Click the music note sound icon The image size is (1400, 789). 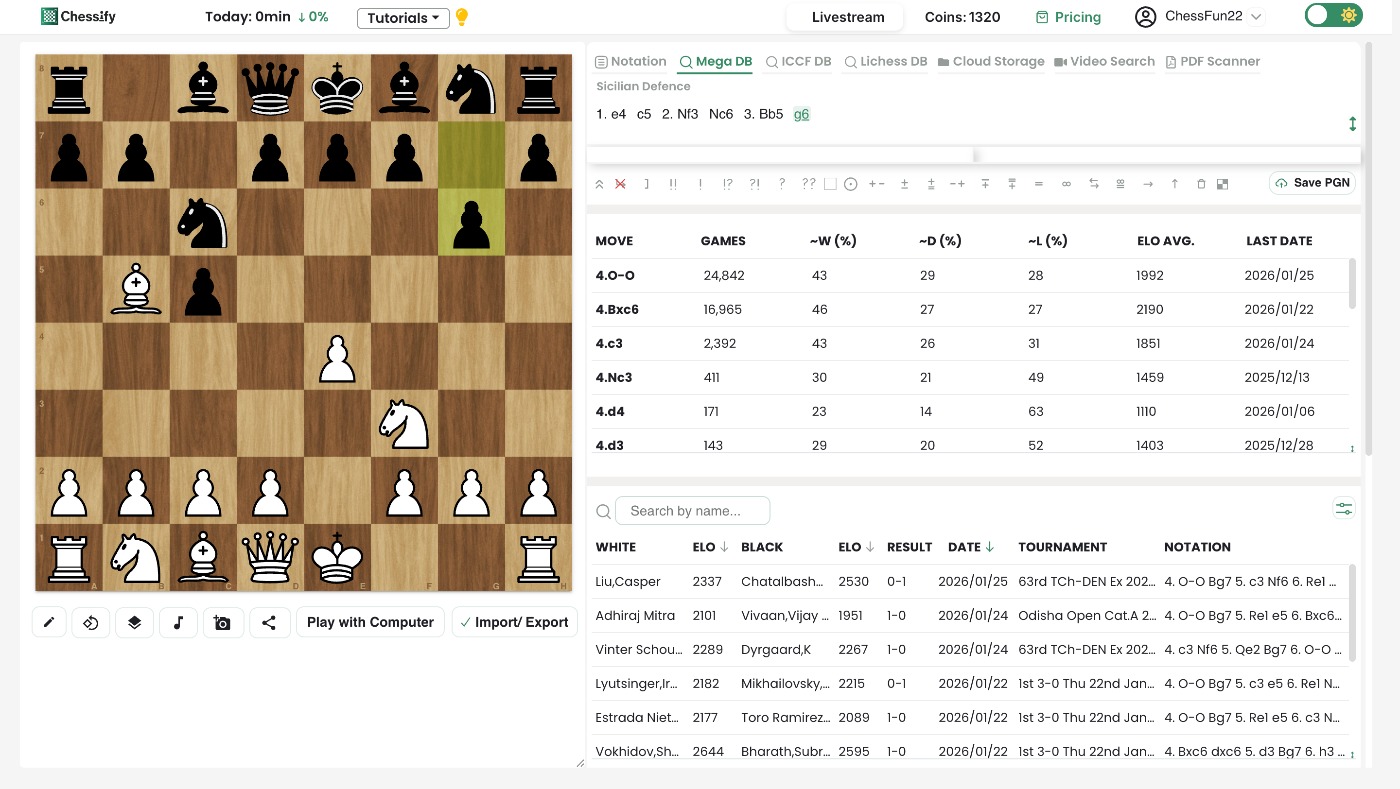click(x=178, y=622)
